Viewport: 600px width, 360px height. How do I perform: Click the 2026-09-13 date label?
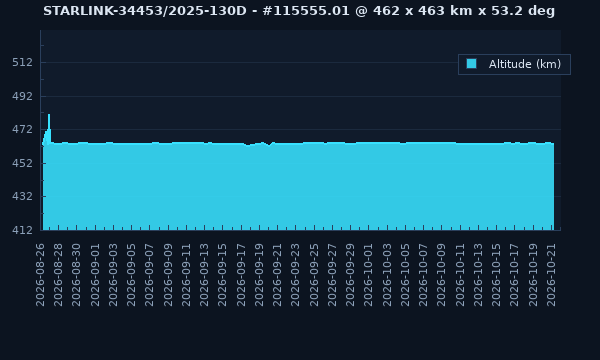[204, 275]
